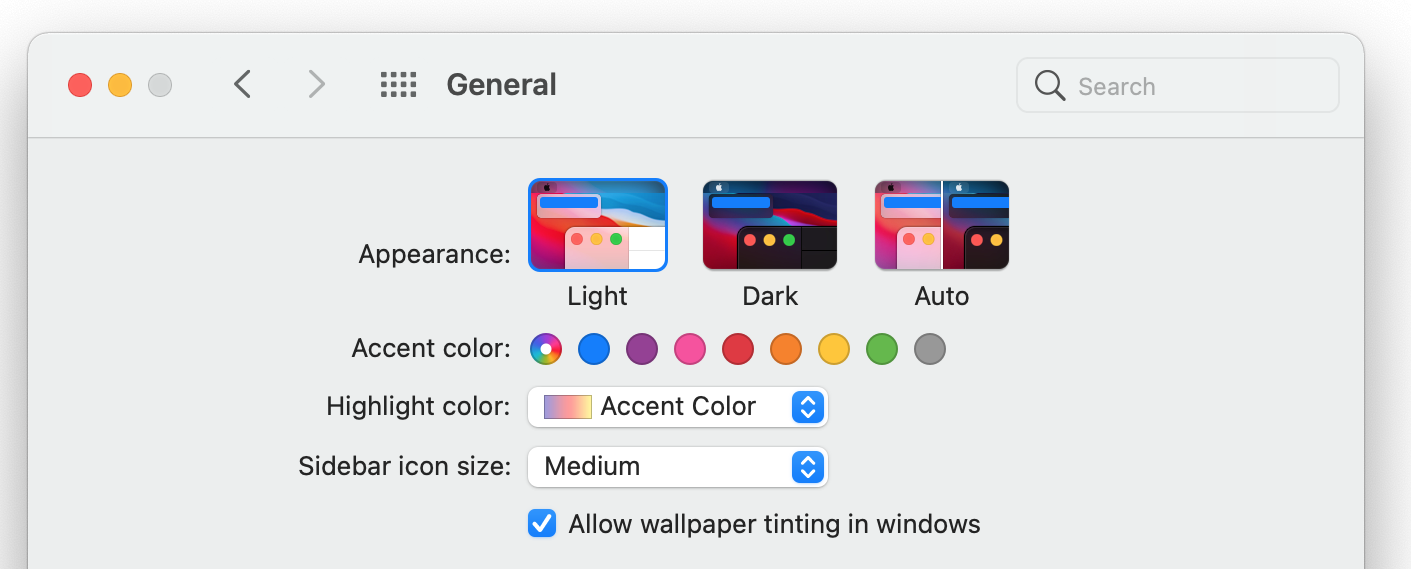Show all preferences grid icon
The height and width of the screenshot is (569, 1411).
[398, 85]
